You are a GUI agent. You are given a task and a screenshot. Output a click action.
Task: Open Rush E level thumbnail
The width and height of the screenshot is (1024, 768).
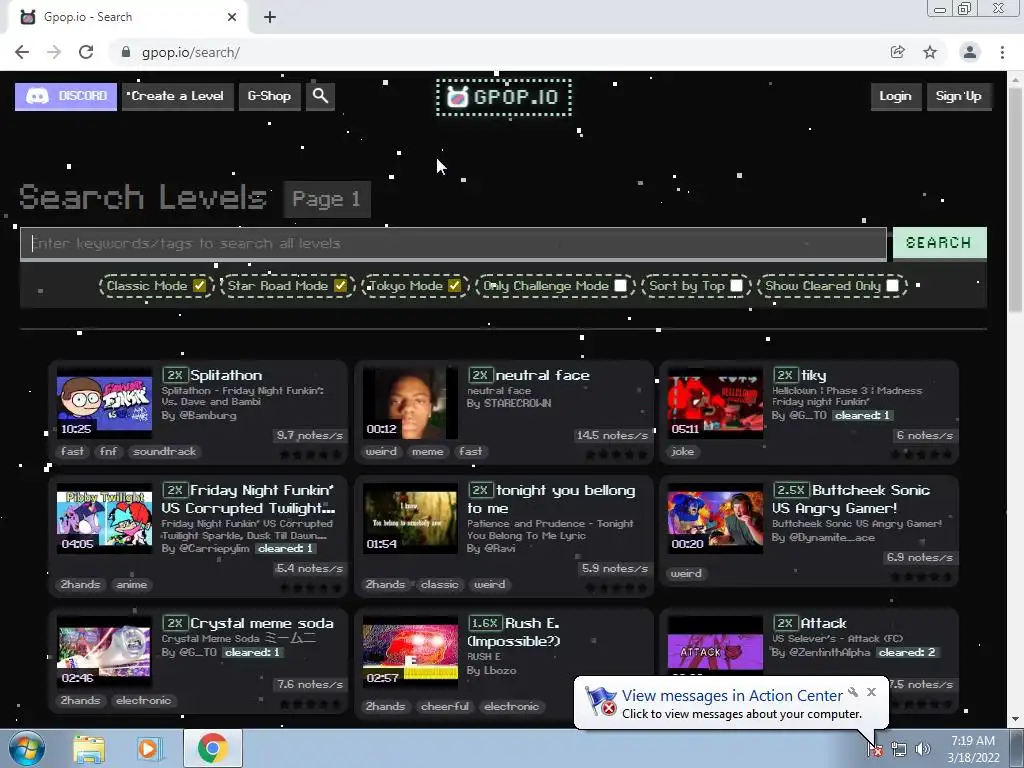[x=410, y=652]
